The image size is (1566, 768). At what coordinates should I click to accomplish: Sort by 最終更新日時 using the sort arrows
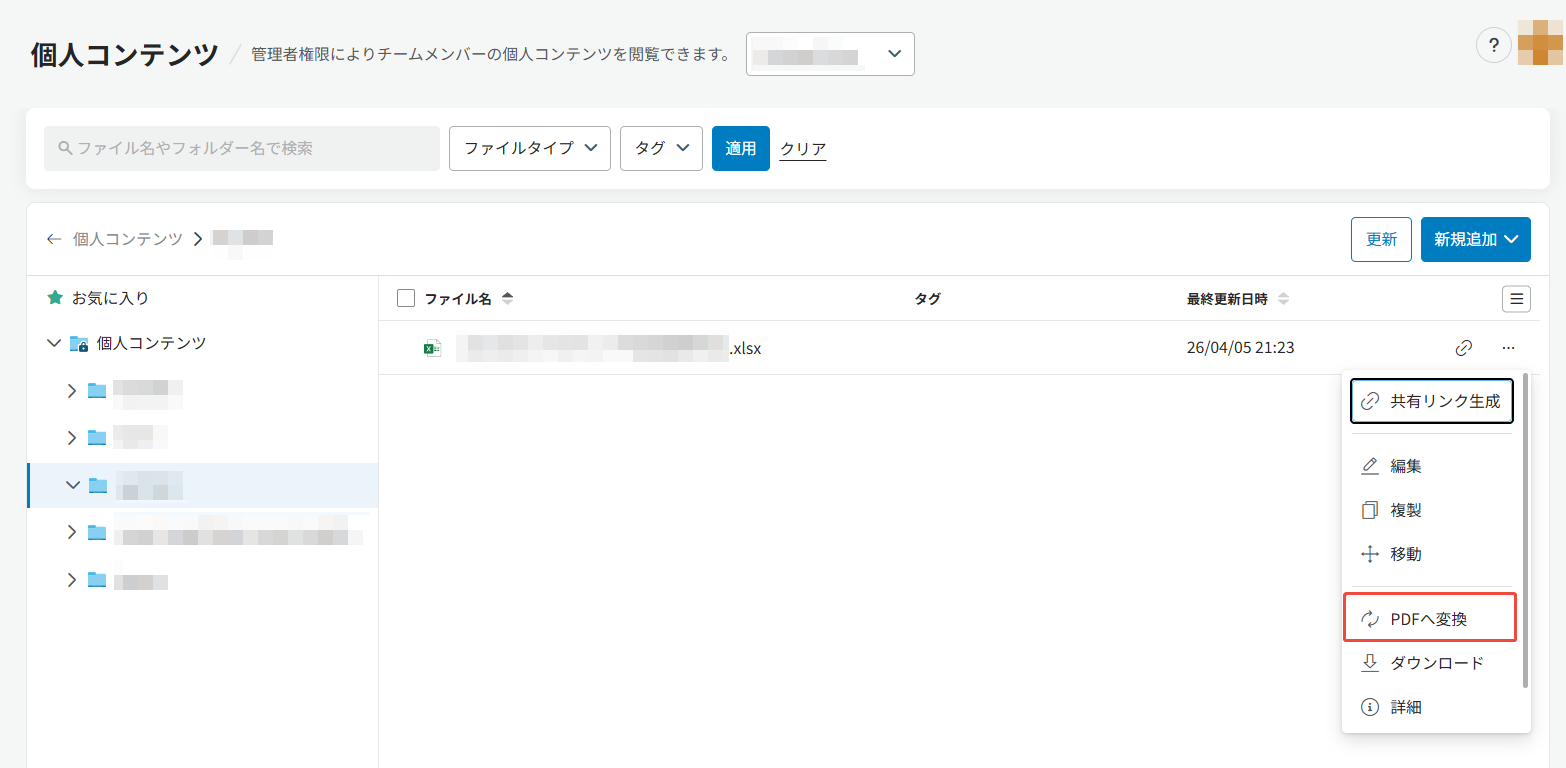[x=1283, y=299]
